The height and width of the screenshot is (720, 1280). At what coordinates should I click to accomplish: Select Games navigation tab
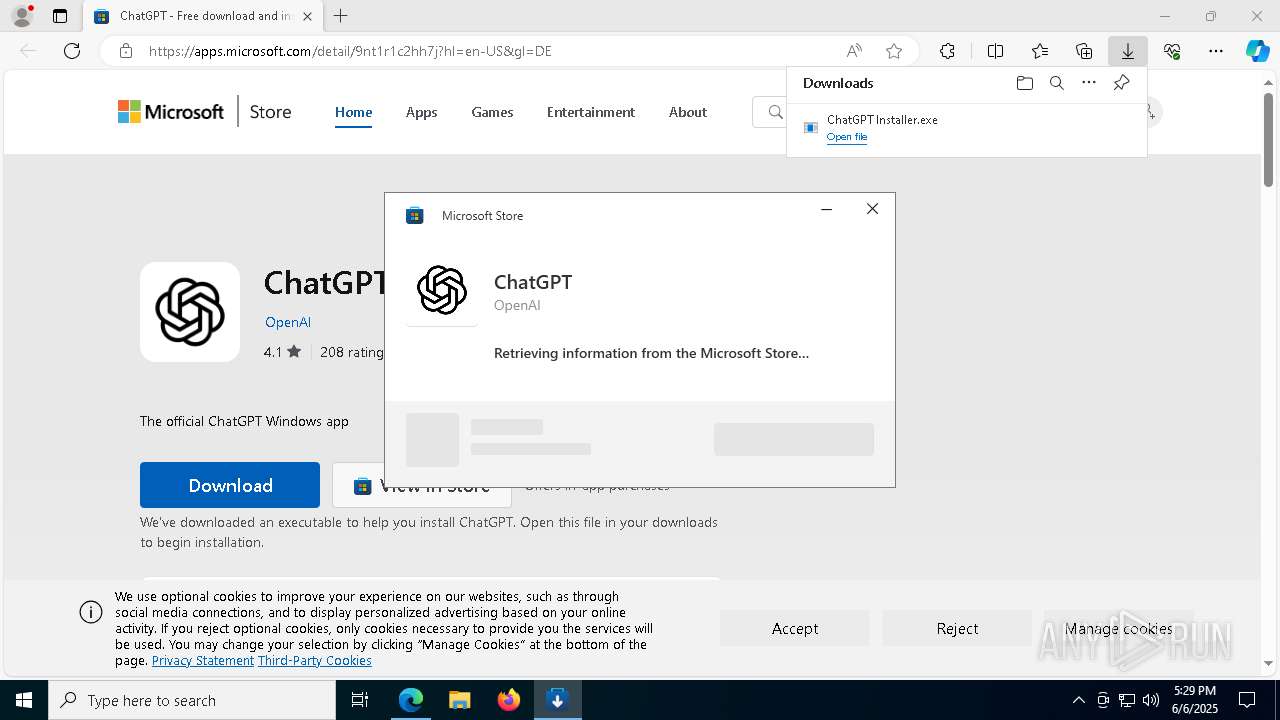click(492, 112)
